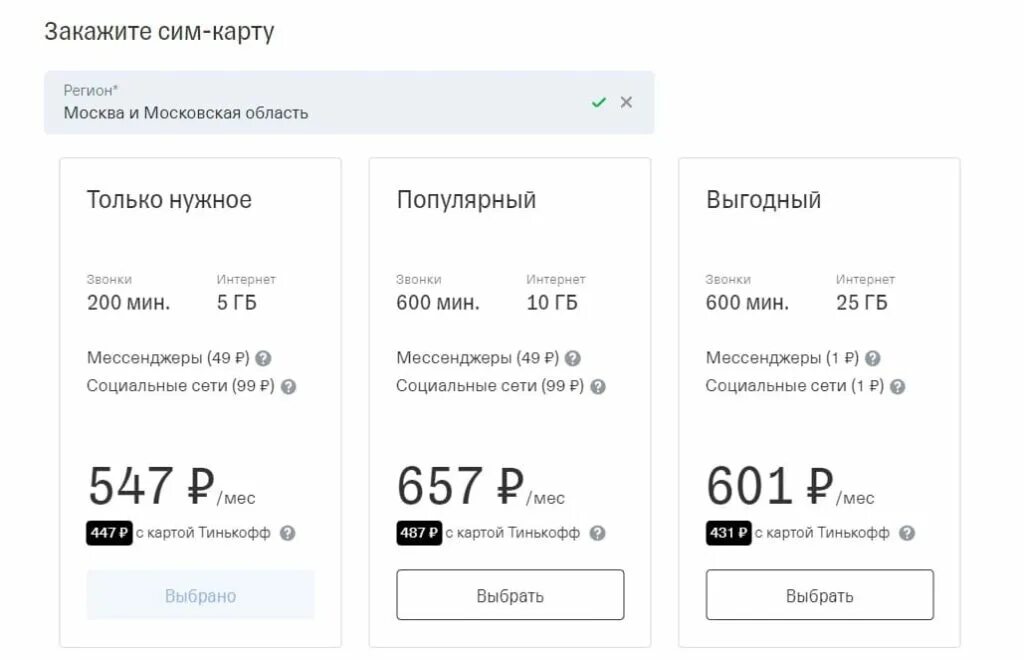This screenshot has height=660, width=1024.
Task: Open the help icon next to Социальные сети in Популярный
Action: point(598,386)
